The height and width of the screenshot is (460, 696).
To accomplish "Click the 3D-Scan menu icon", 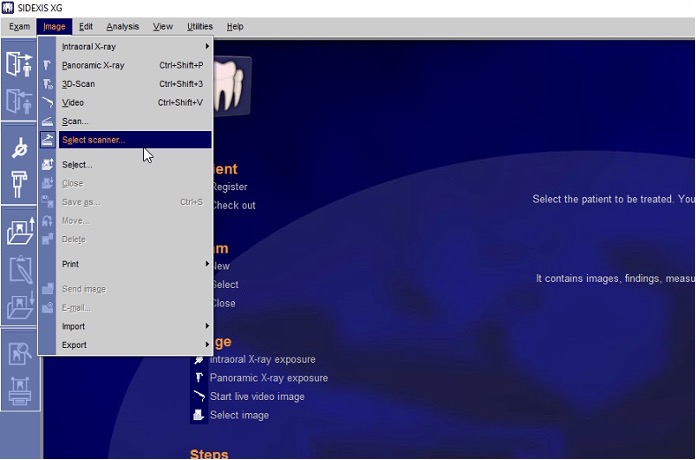I will pos(47,84).
